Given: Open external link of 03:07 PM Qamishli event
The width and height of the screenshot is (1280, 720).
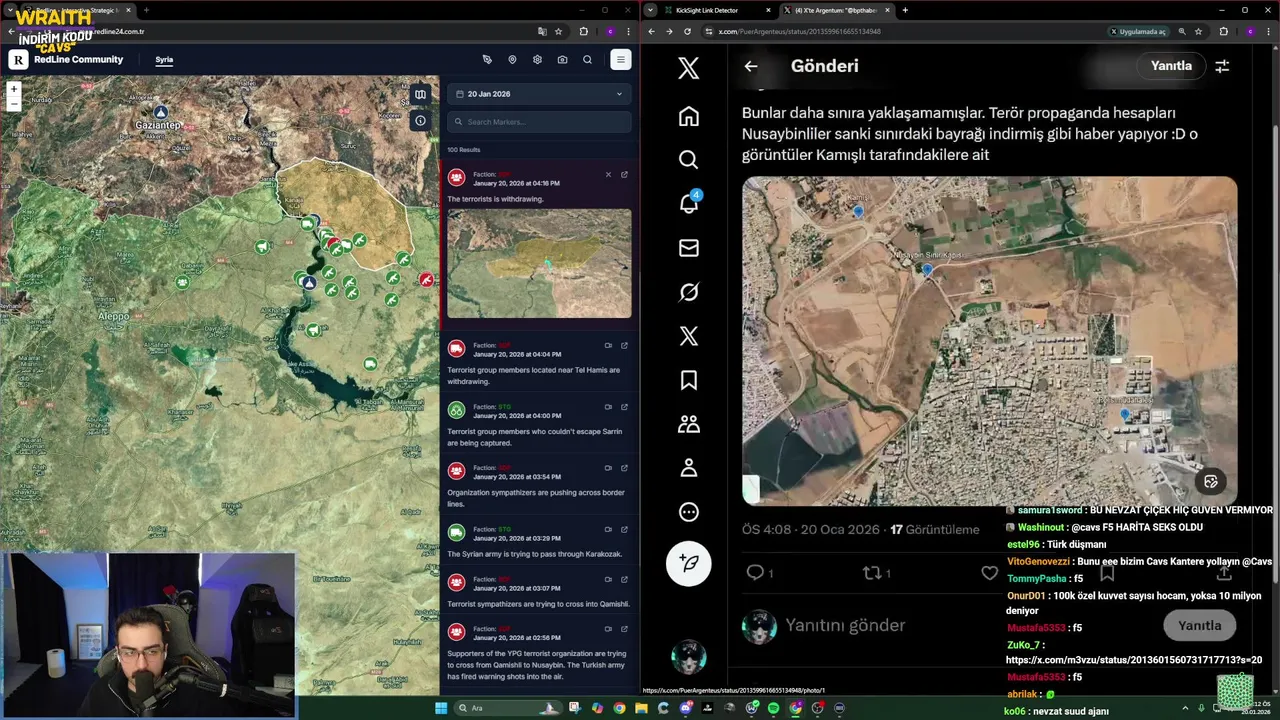Looking at the screenshot, I should click(624, 579).
